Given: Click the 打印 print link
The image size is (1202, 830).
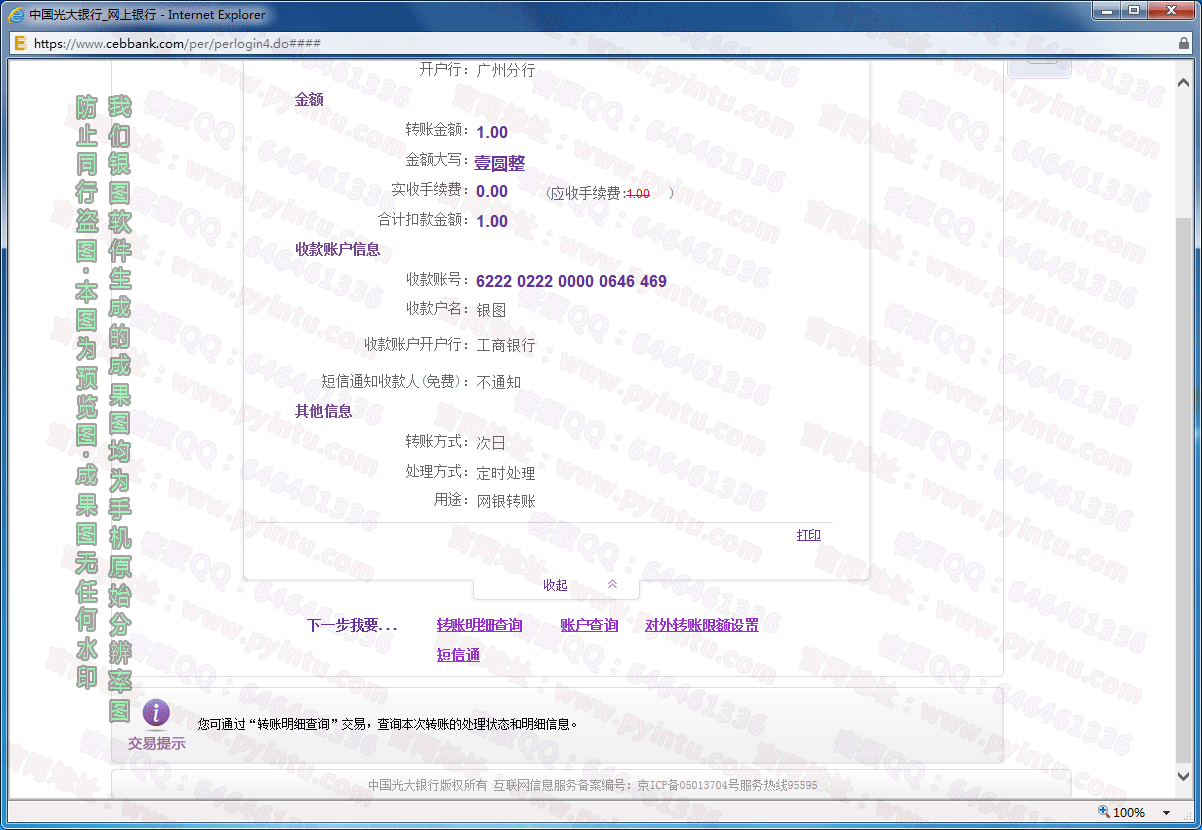Looking at the screenshot, I should click(x=808, y=535).
